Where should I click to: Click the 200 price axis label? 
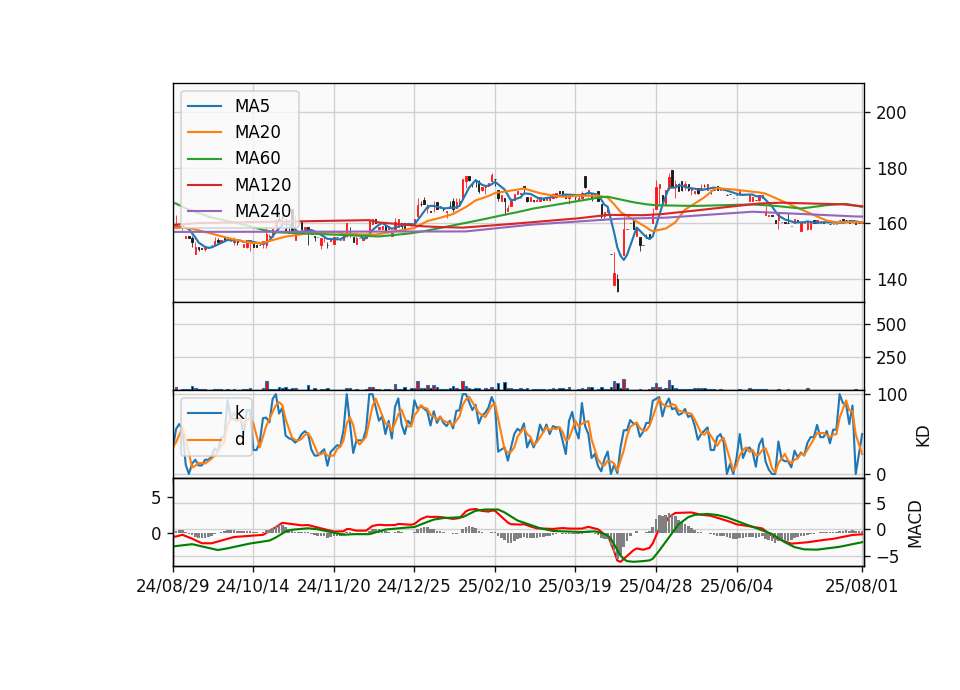891,113
